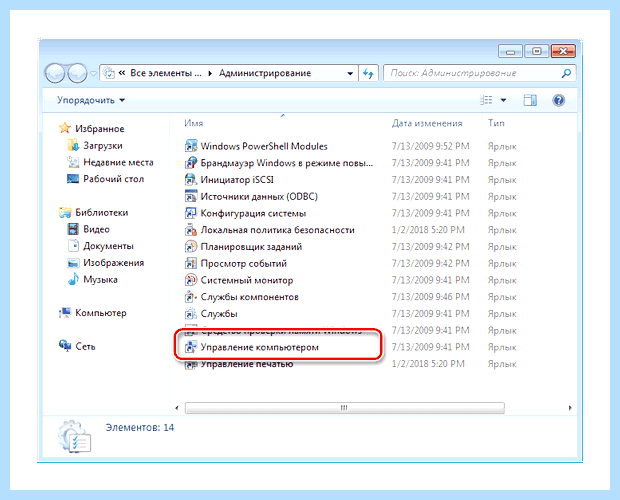620x500 pixels.
Task: Click the Видео library icon
Action: coord(73,229)
